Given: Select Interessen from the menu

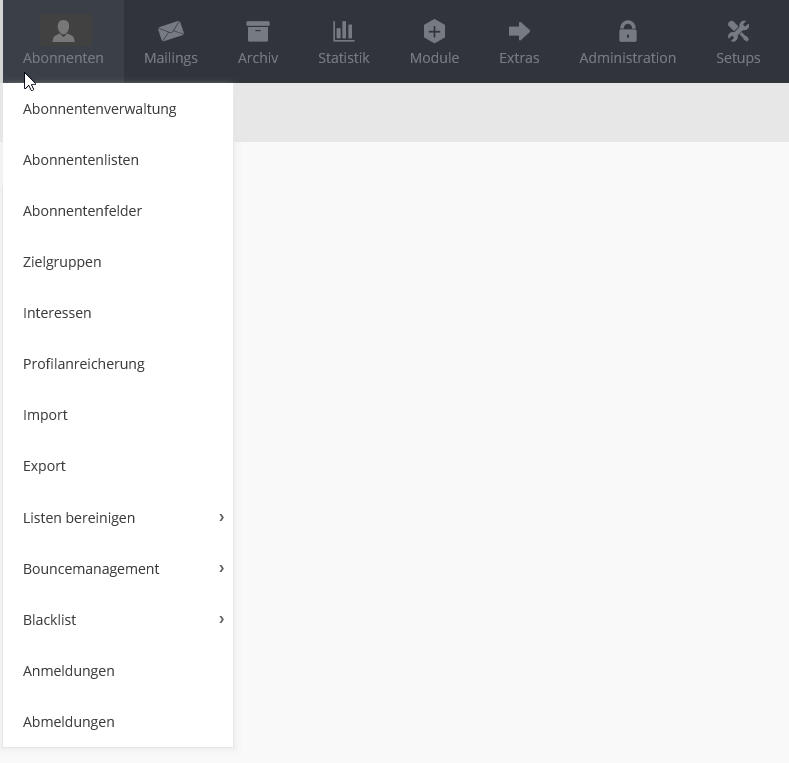Looking at the screenshot, I should pyautogui.click(x=57, y=313).
